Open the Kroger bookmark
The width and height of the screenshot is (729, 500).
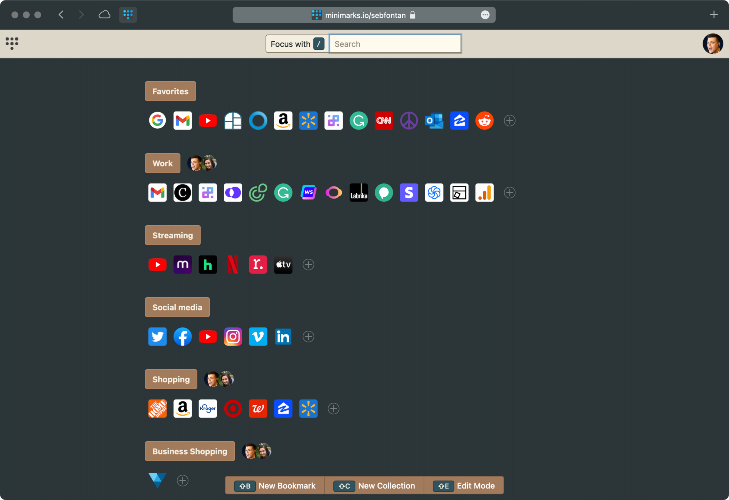tap(208, 409)
